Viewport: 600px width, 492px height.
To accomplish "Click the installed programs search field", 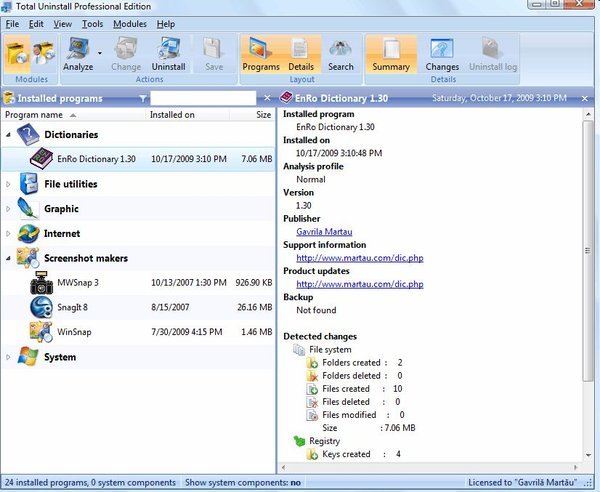I will pos(203,98).
